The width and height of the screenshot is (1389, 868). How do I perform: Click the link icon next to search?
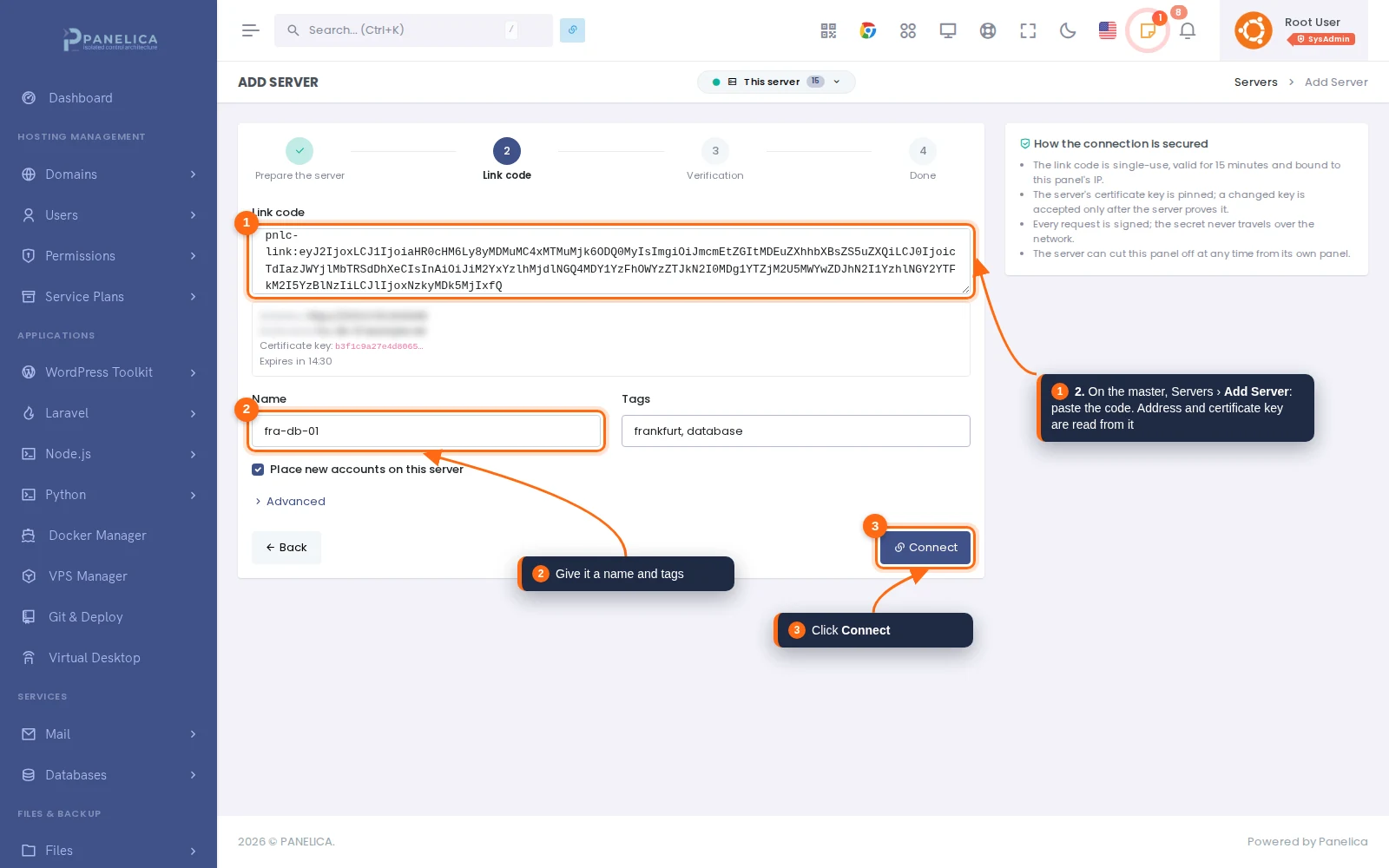[572, 30]
